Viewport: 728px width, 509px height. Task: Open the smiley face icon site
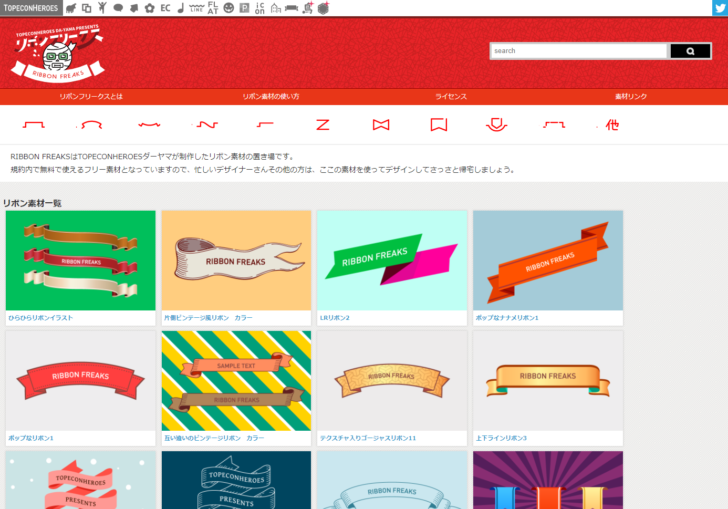228,8
